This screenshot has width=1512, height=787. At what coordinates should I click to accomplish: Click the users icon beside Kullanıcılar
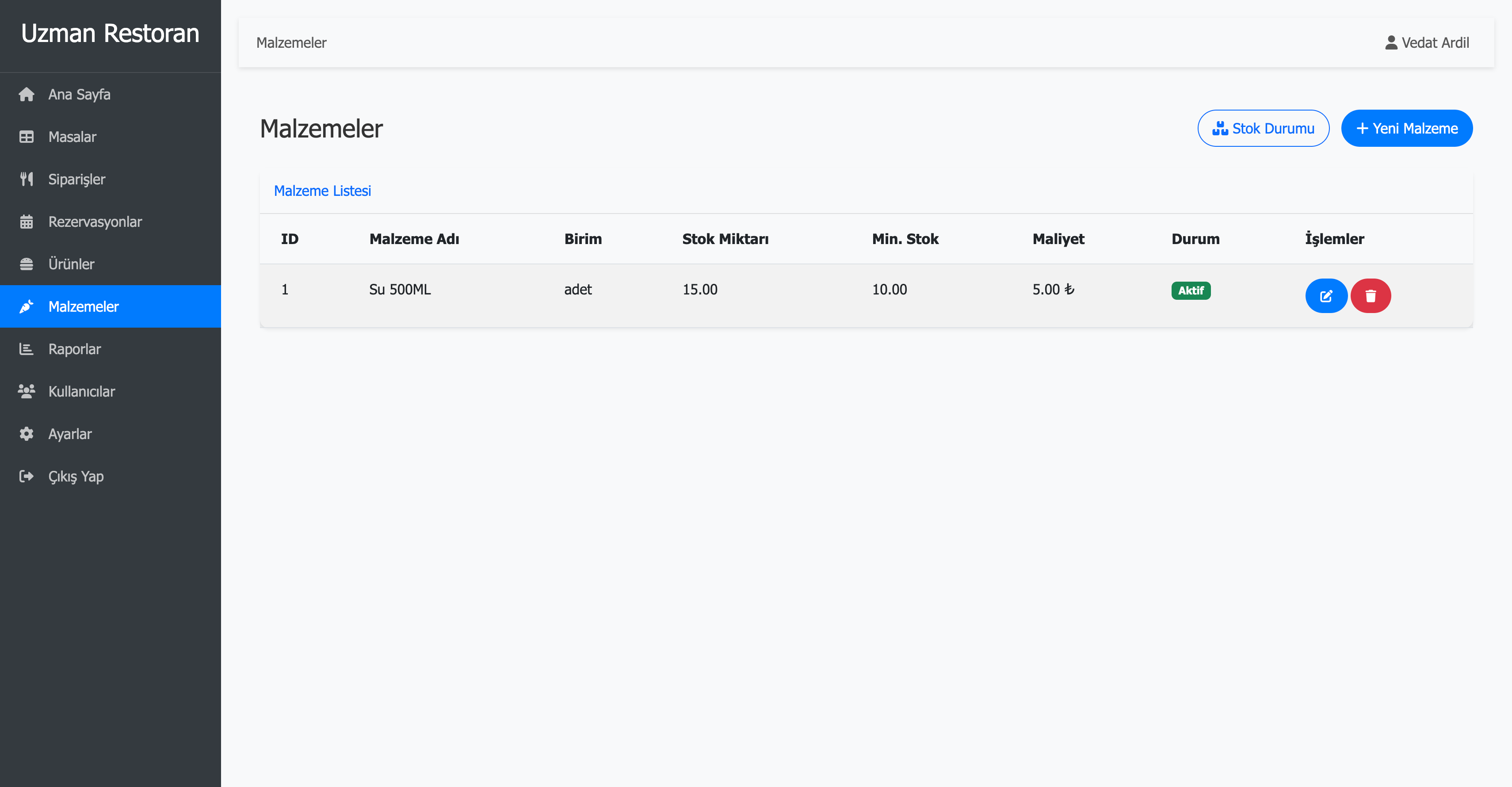point(27,391)
